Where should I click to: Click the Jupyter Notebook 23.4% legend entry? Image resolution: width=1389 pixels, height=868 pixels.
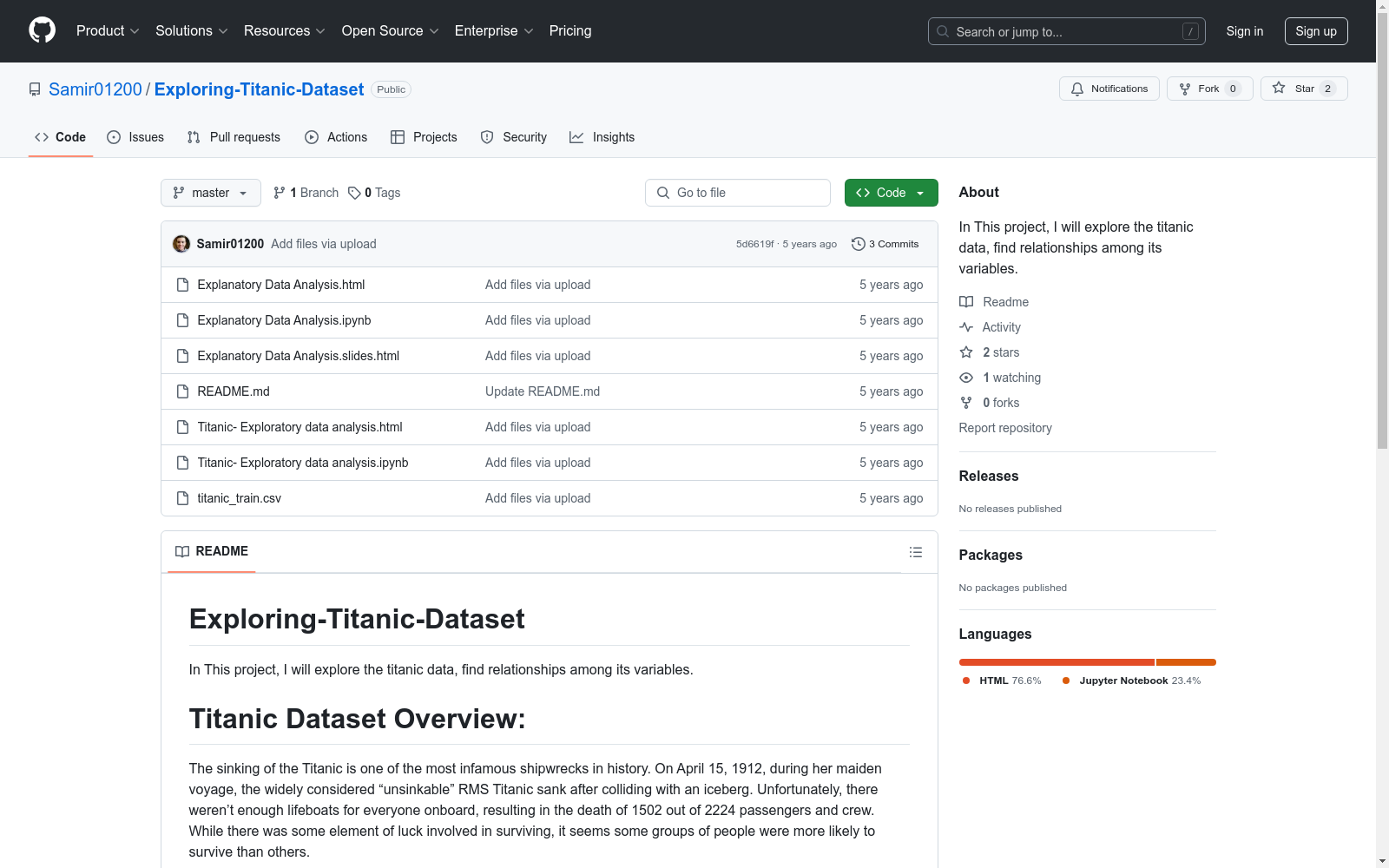click(1132, 681)
